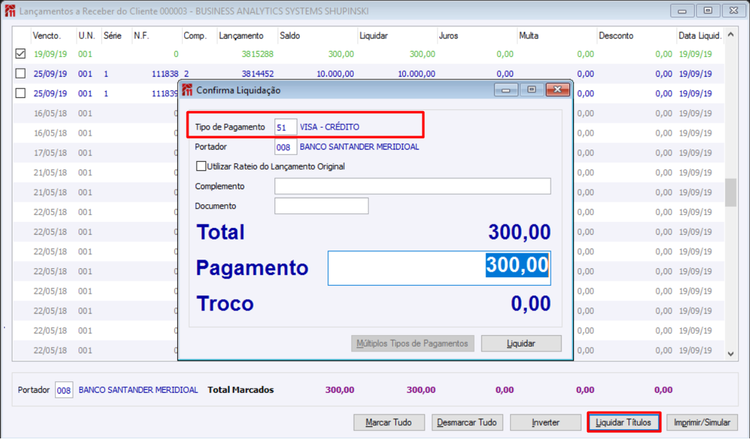Click BANCO SANTANDER MERIDIOAL in the dialog

(359, 147)
